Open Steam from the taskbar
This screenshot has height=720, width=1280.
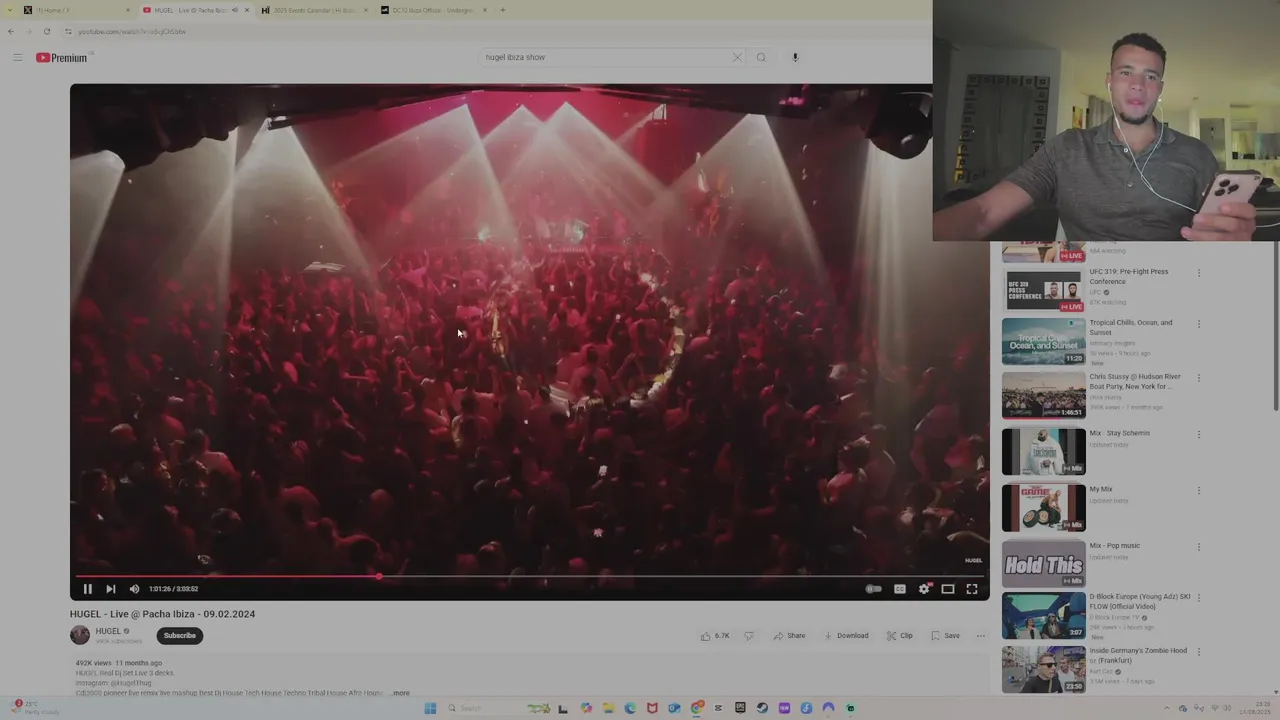762,708
